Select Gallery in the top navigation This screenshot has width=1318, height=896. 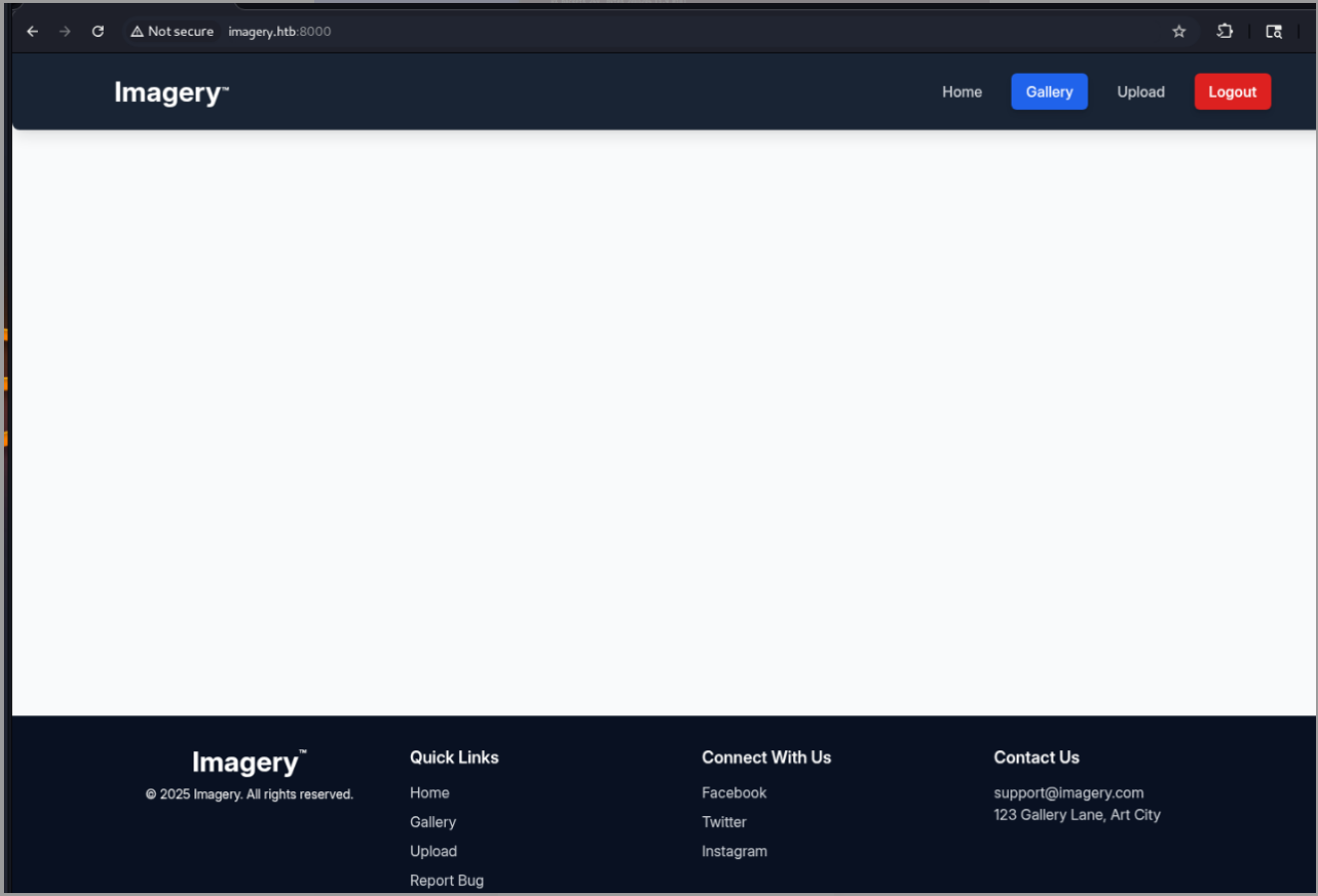pyautogui.click(x=1050, y=92)
